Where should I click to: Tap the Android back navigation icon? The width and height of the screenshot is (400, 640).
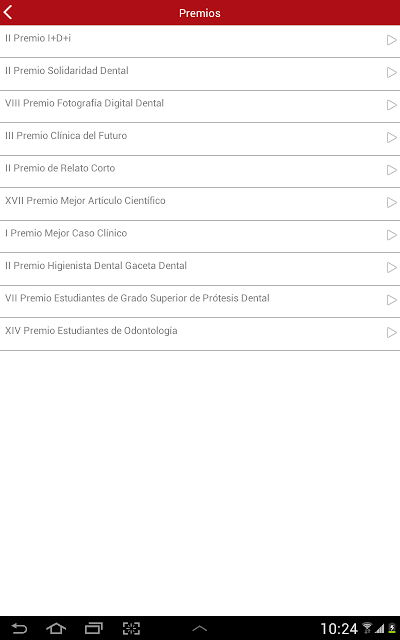pos(19,629)
